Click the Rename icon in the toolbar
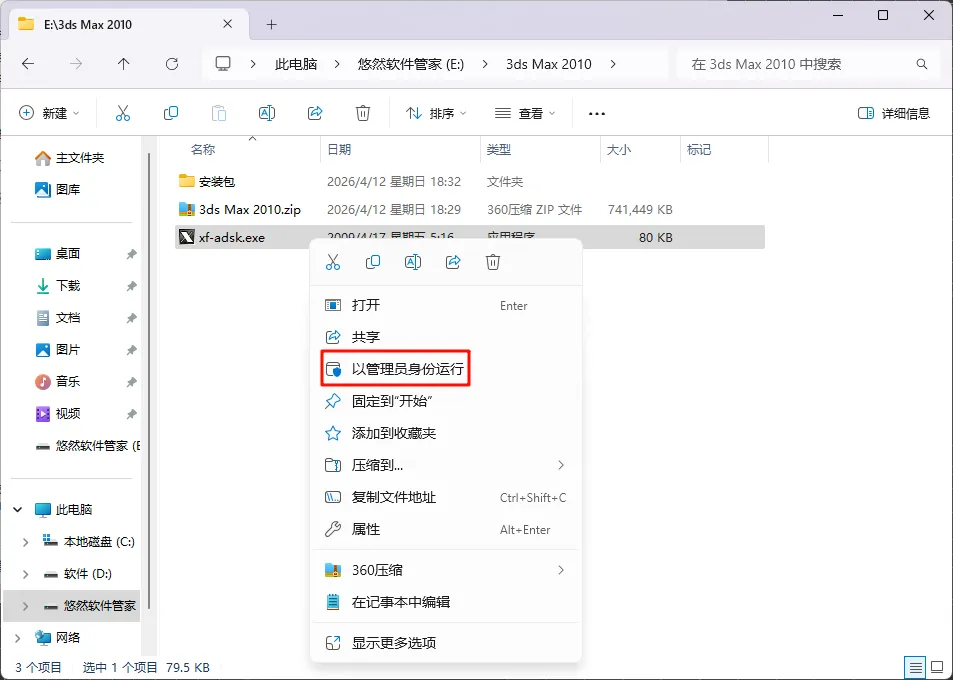This screenshot has width=953, height=680. click(x=267, y=113)
